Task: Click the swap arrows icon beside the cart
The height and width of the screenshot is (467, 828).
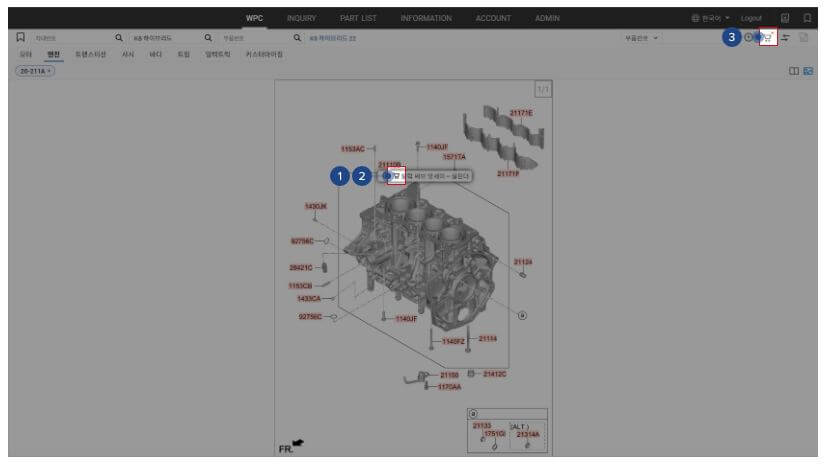Action: pyautogui.click(x=786, y=38)
